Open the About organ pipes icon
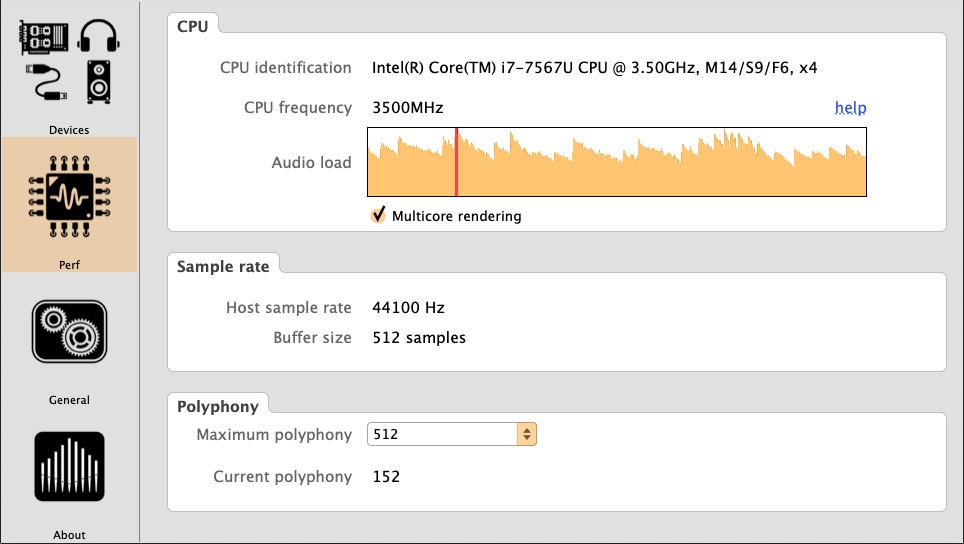 (x=69, y=467)
